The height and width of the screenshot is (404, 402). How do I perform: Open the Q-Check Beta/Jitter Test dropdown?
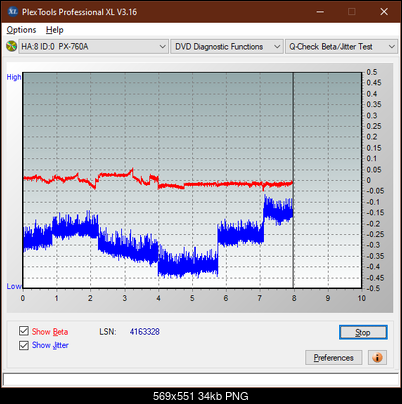click(341, 47)
